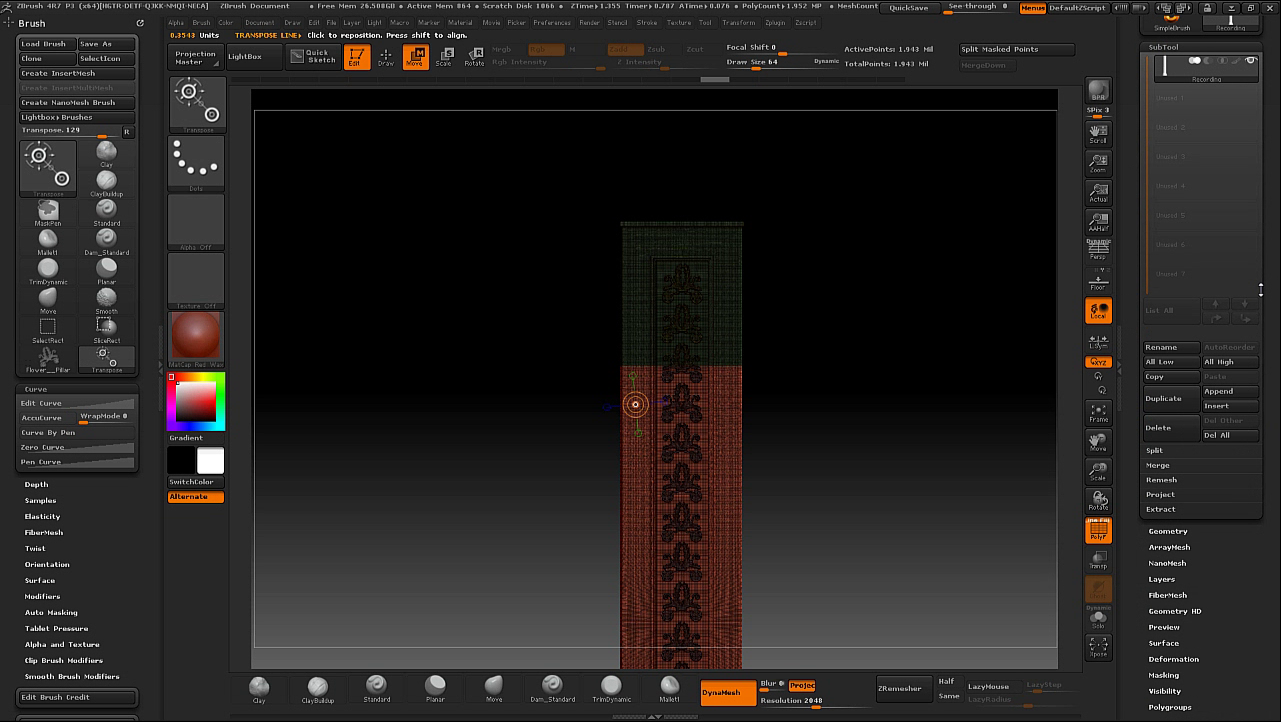Expand the Alpha and Texture section
This screenshot has width=1281, height=722.
[x=62, y=645]
